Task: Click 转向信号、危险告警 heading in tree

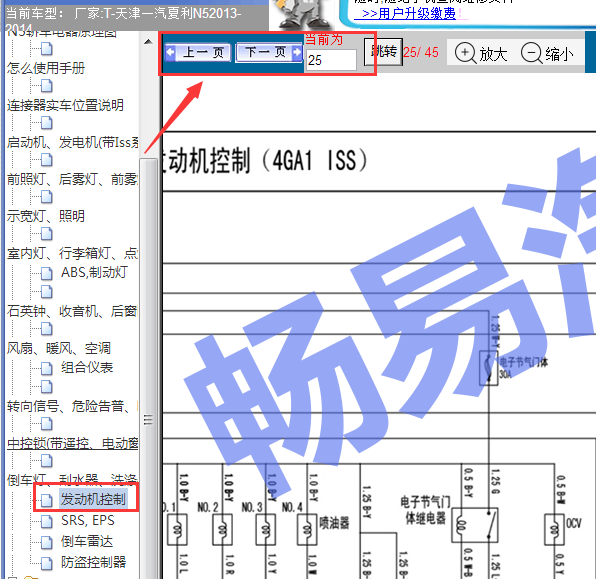Action: pos(72,406)
